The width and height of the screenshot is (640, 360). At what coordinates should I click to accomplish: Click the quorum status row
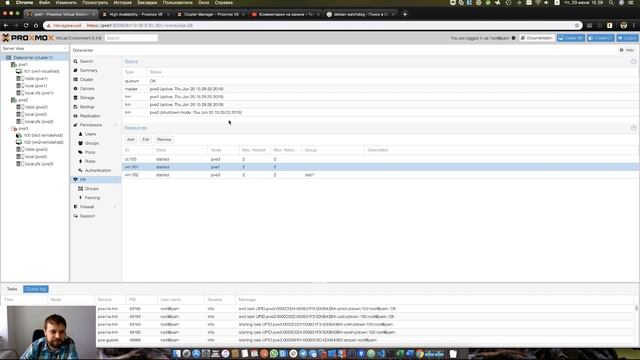(x=380, y=81)
